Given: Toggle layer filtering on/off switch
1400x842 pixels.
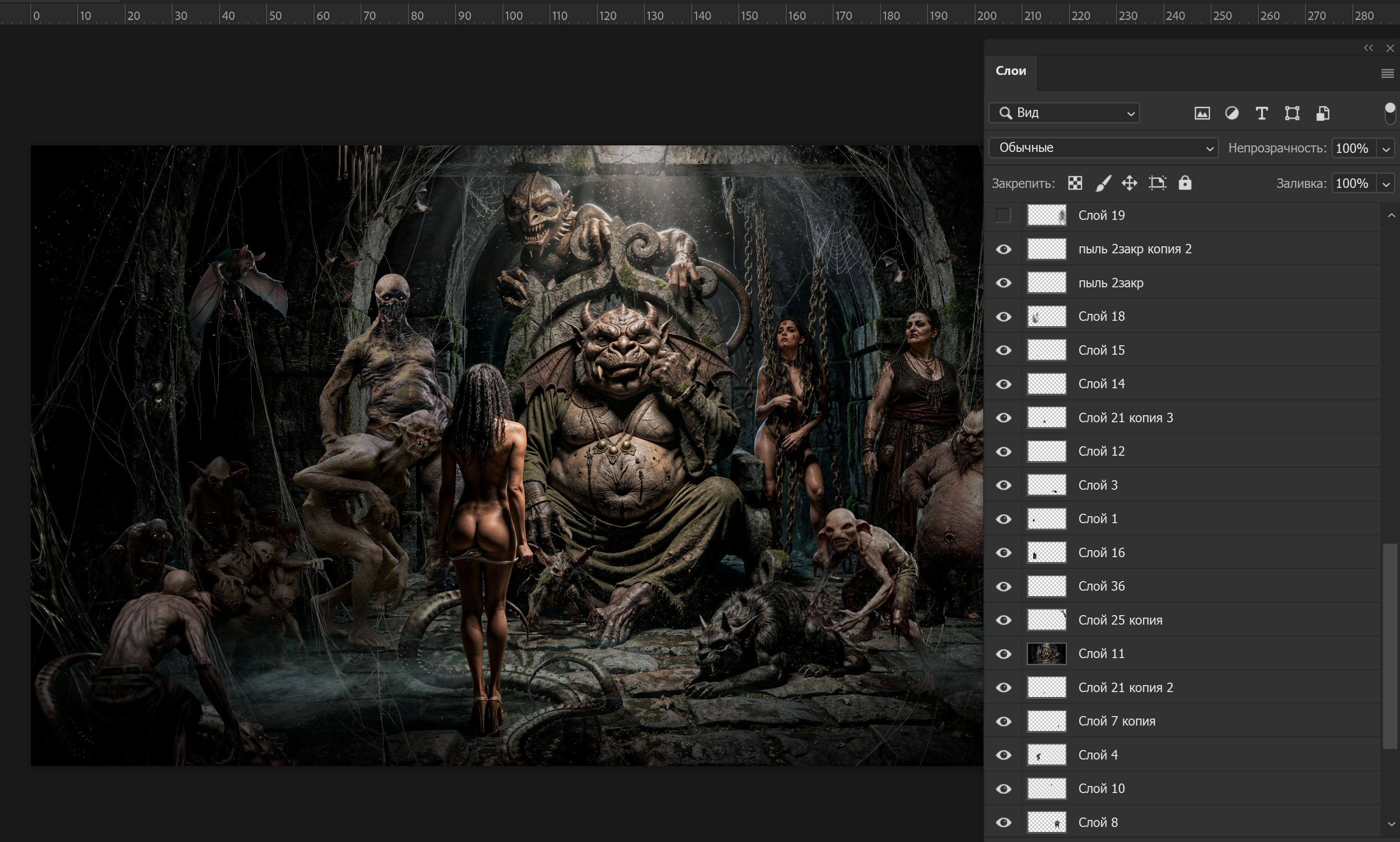Looking at the screenshot, I should click(1390, 113).
